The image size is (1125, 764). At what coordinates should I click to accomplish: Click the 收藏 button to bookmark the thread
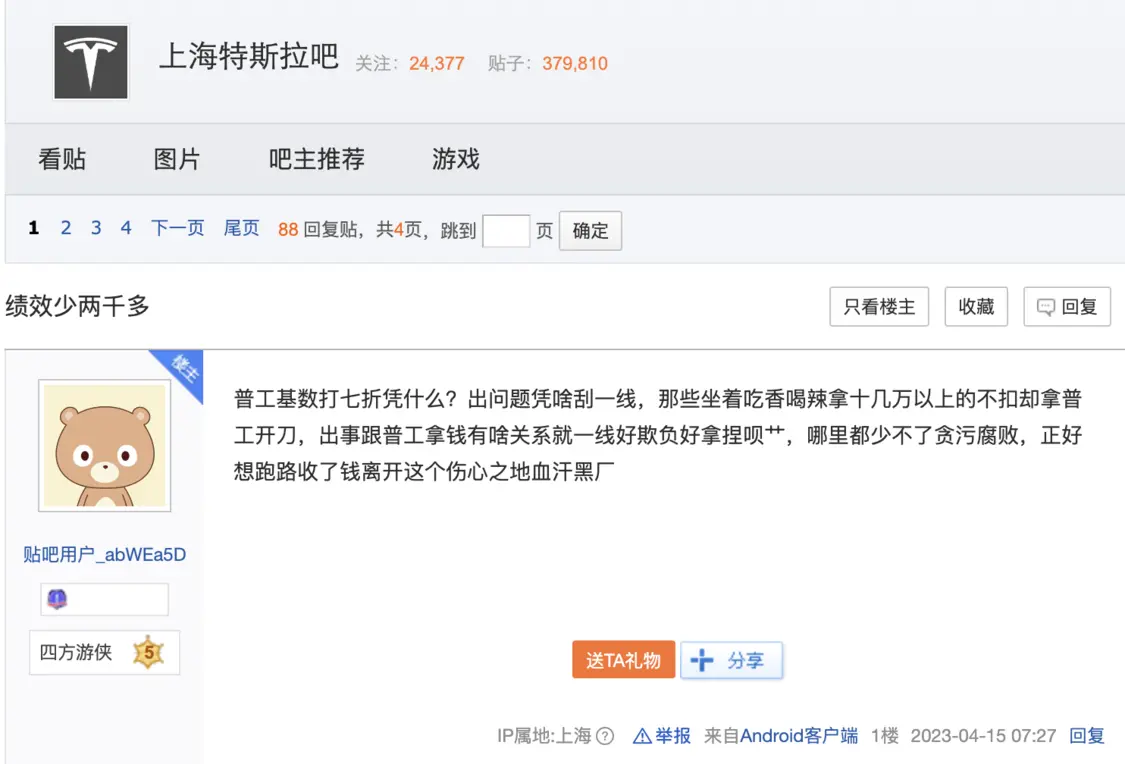(976, 307)
